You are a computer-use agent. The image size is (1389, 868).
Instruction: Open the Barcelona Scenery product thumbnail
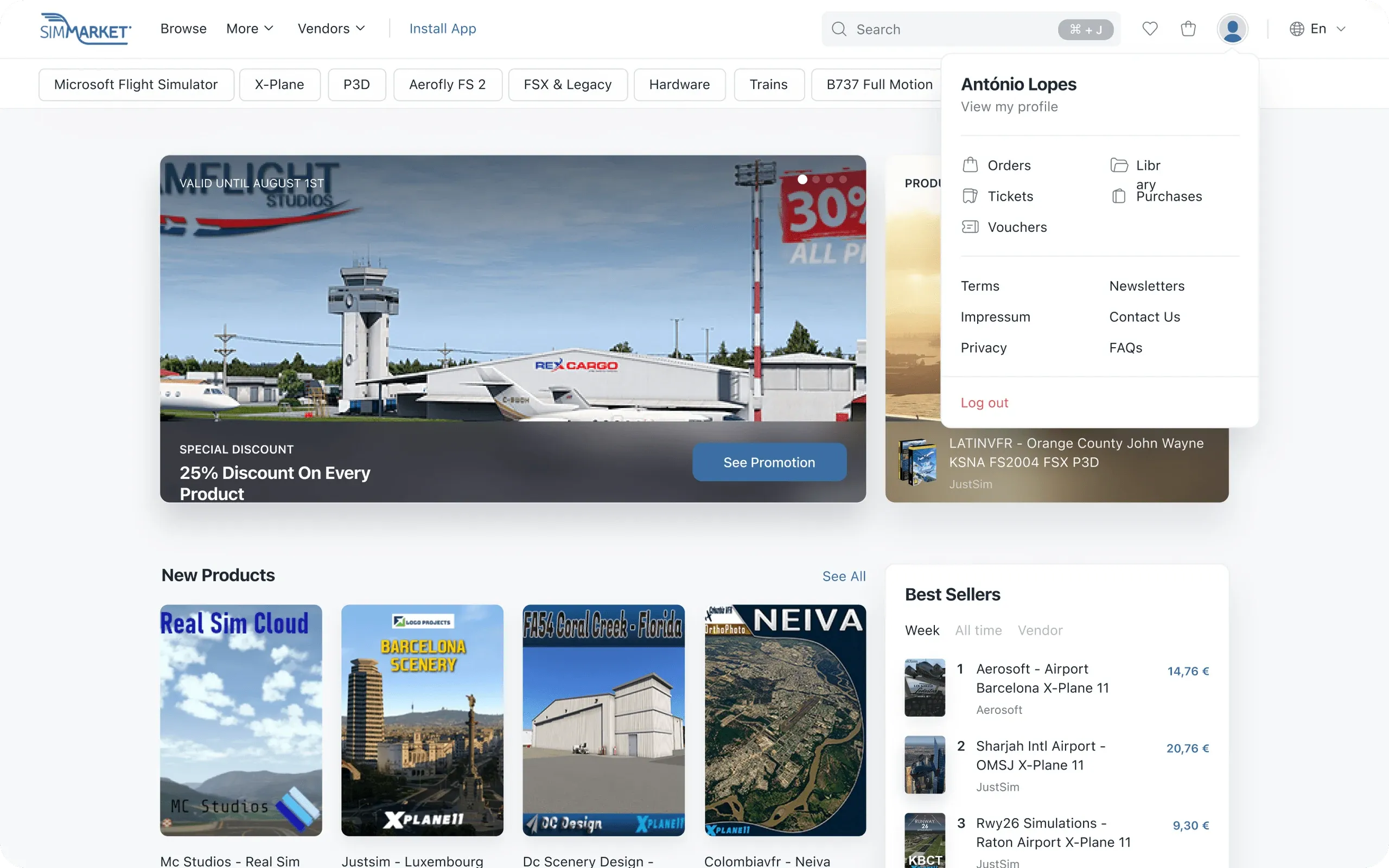pyautogui.click(x=423, y=720)
